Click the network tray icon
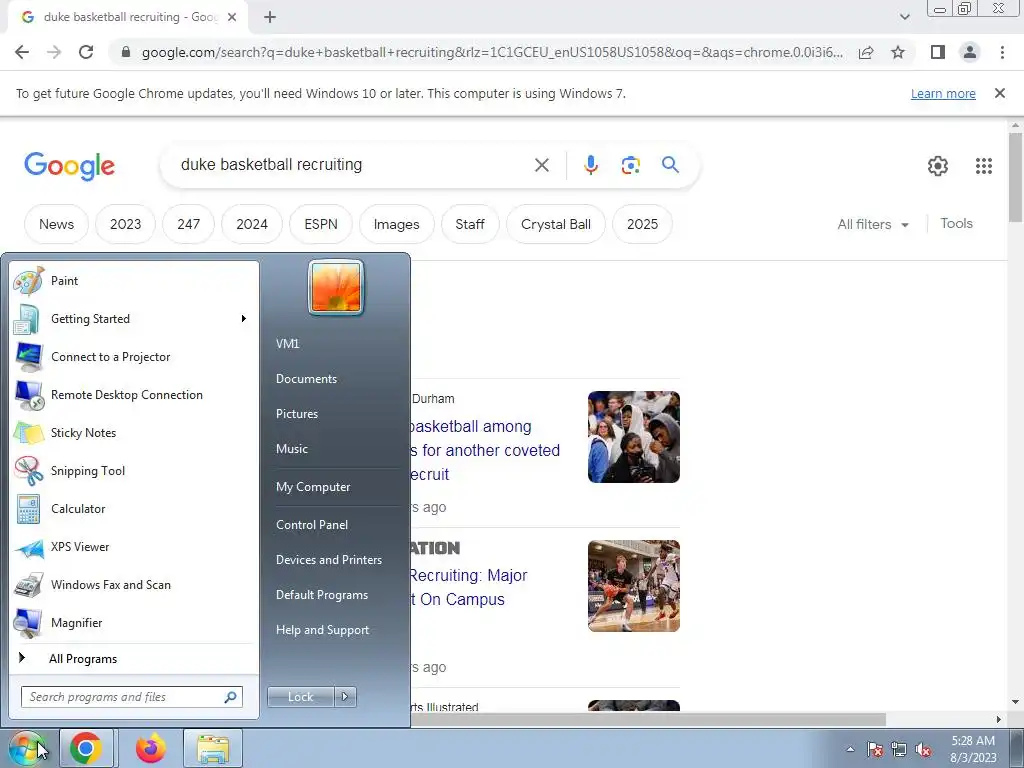This screenshot has height=768, width=1024. coord(899,750)
